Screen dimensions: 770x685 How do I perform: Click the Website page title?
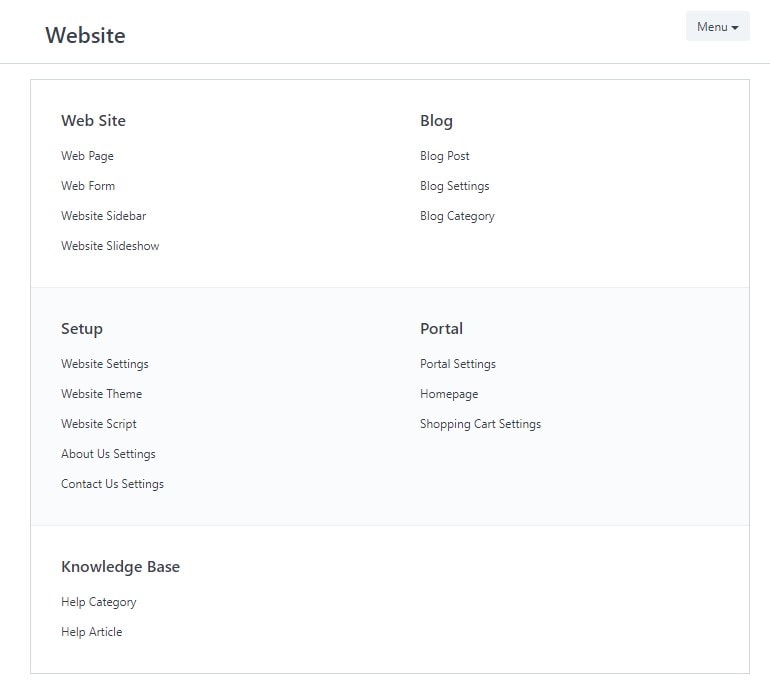tap(85, 35)
